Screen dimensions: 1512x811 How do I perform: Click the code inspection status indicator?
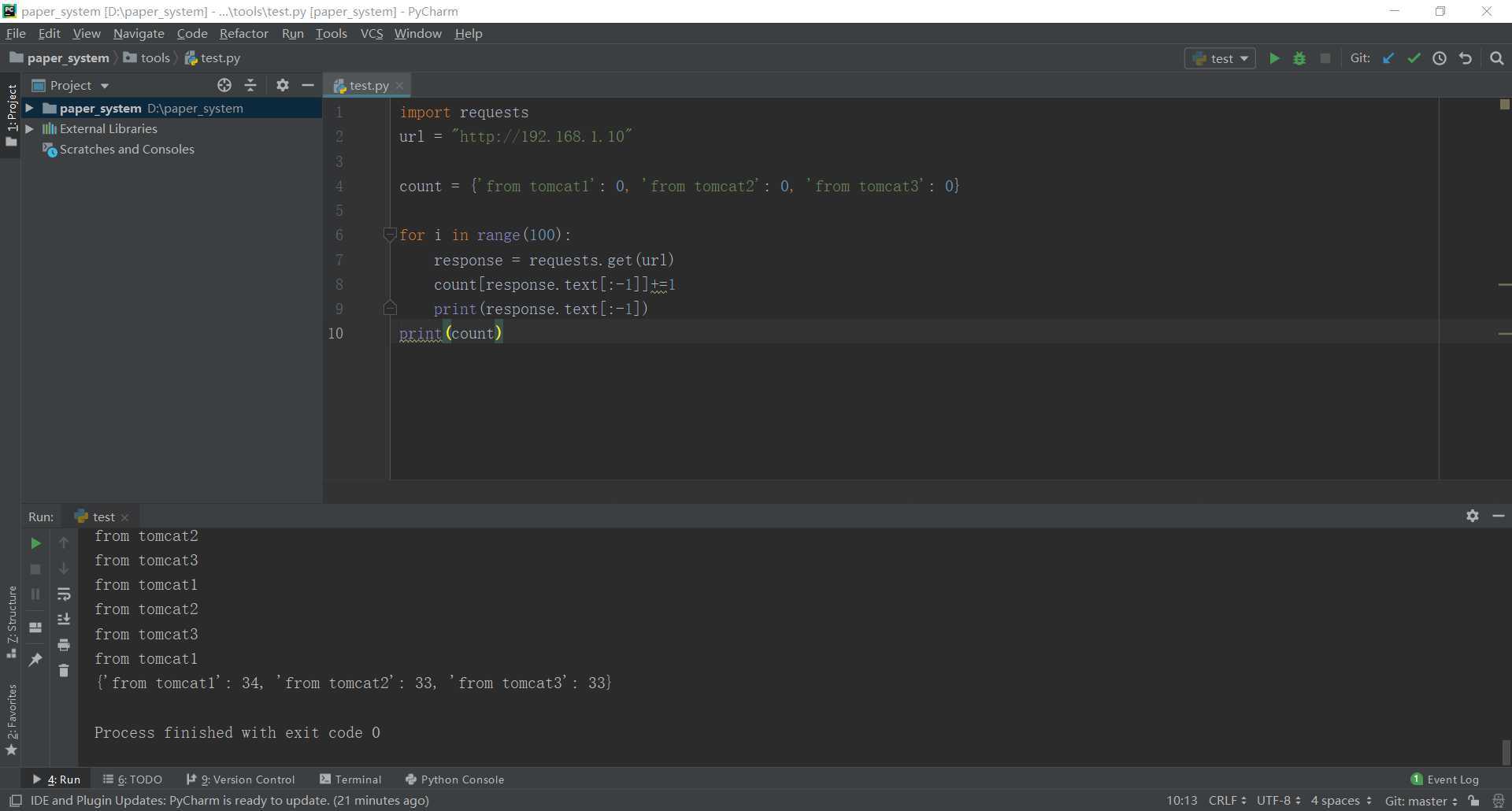point(1504,104)
